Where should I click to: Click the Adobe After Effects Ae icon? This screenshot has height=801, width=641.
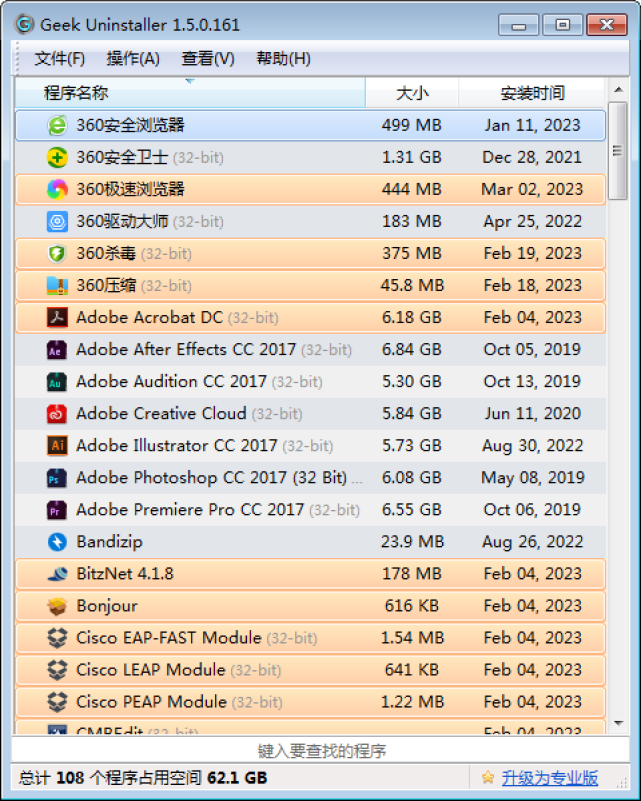pos(57,350)
